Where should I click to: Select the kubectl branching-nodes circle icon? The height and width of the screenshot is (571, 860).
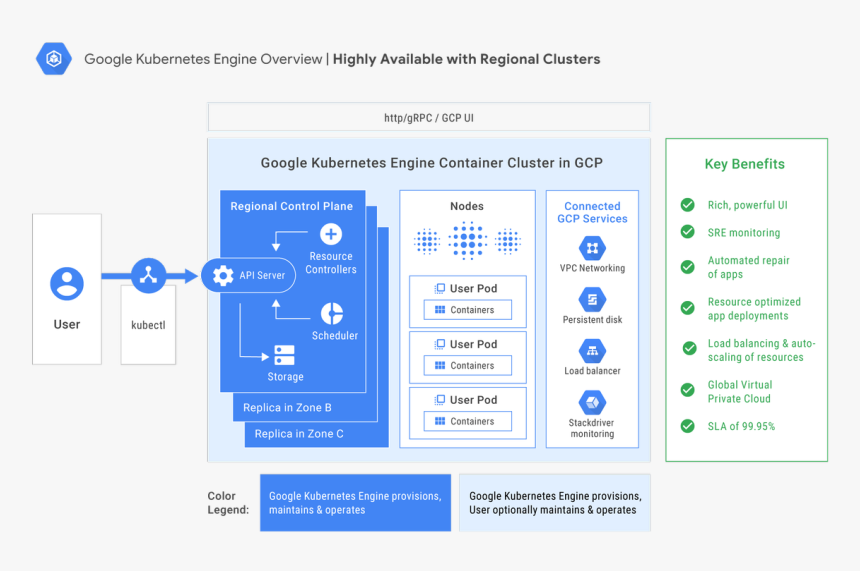click(x=148, y=275)
